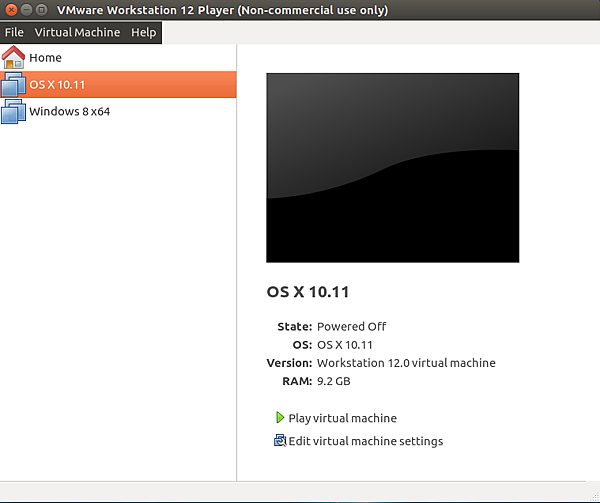Click "Workstation 12.0 virtual machine" version text

406,363
